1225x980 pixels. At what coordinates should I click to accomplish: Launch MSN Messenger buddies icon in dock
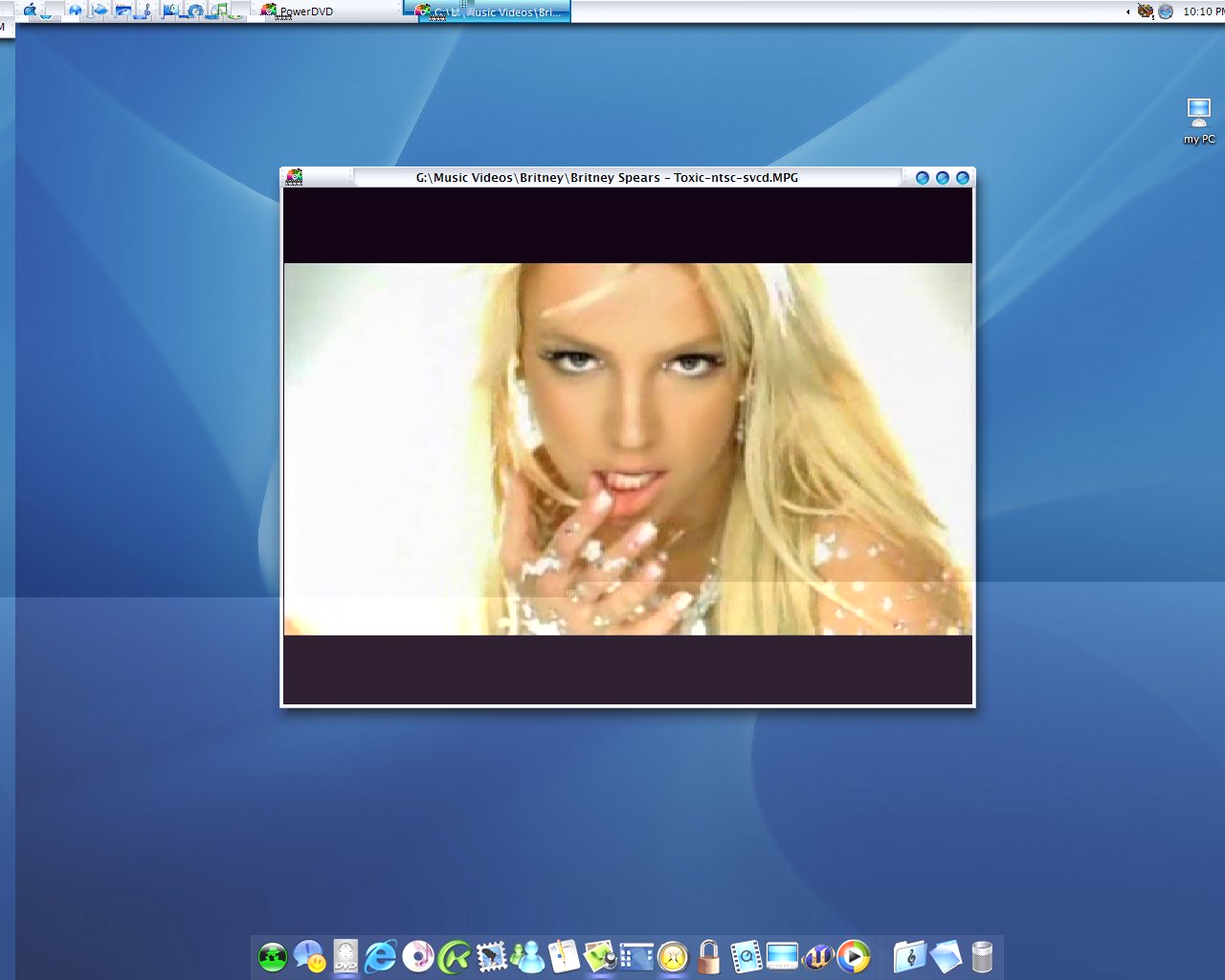(527, 956)
